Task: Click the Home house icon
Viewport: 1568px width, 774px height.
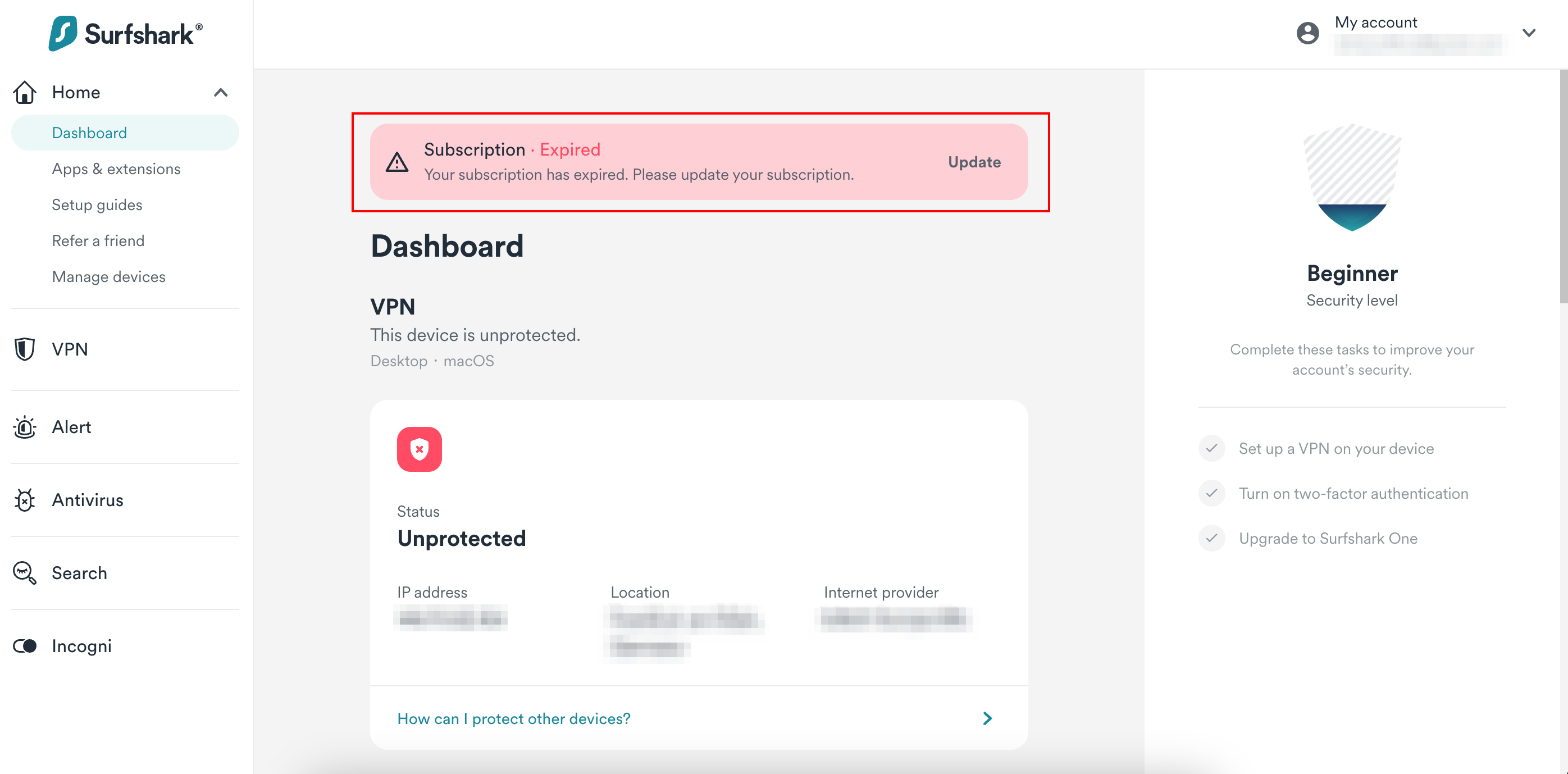Action: pos(25,93)
